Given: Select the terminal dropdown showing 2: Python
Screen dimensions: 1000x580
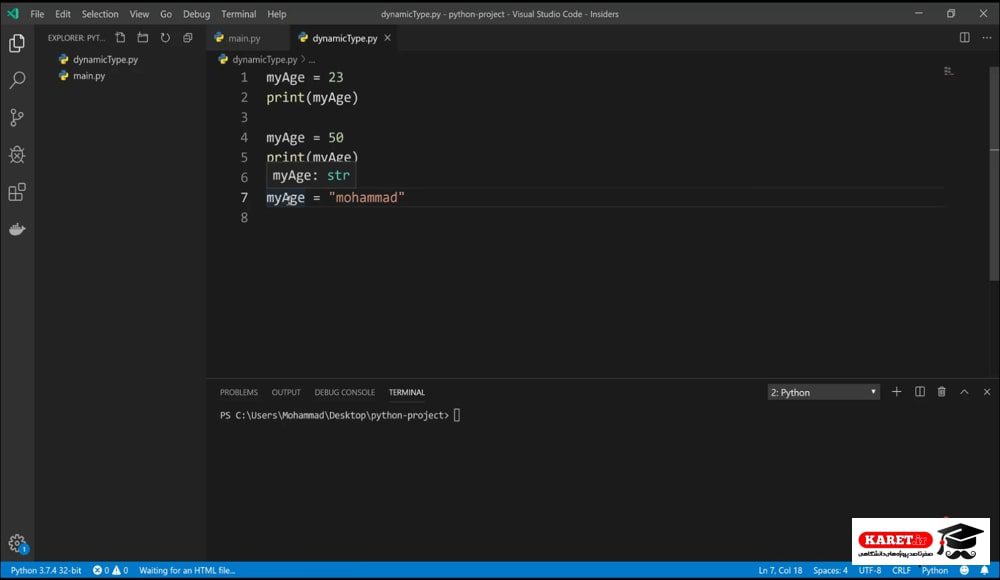Looking at the screenshot, I should [823, 392].
